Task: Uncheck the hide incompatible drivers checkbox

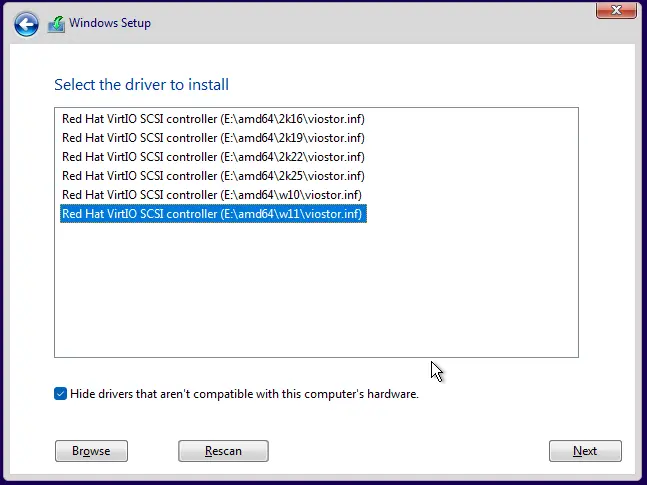Action: pos(61,394)
